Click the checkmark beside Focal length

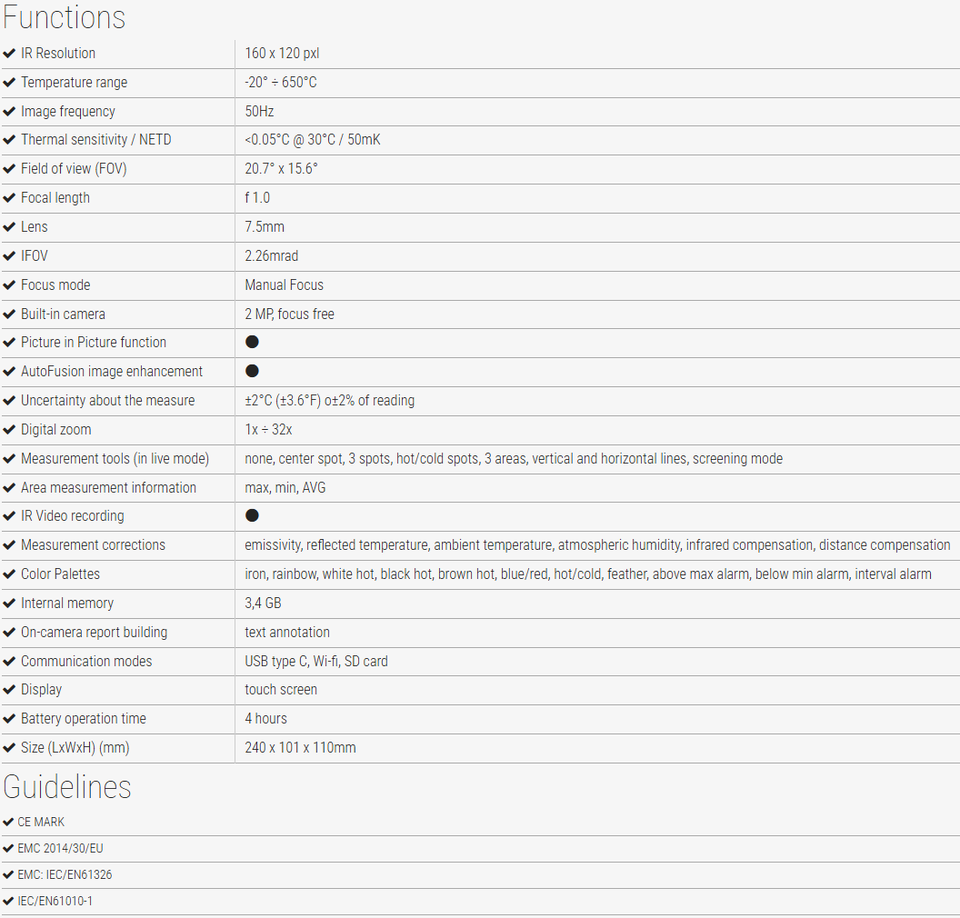click(x=9, y=198)
